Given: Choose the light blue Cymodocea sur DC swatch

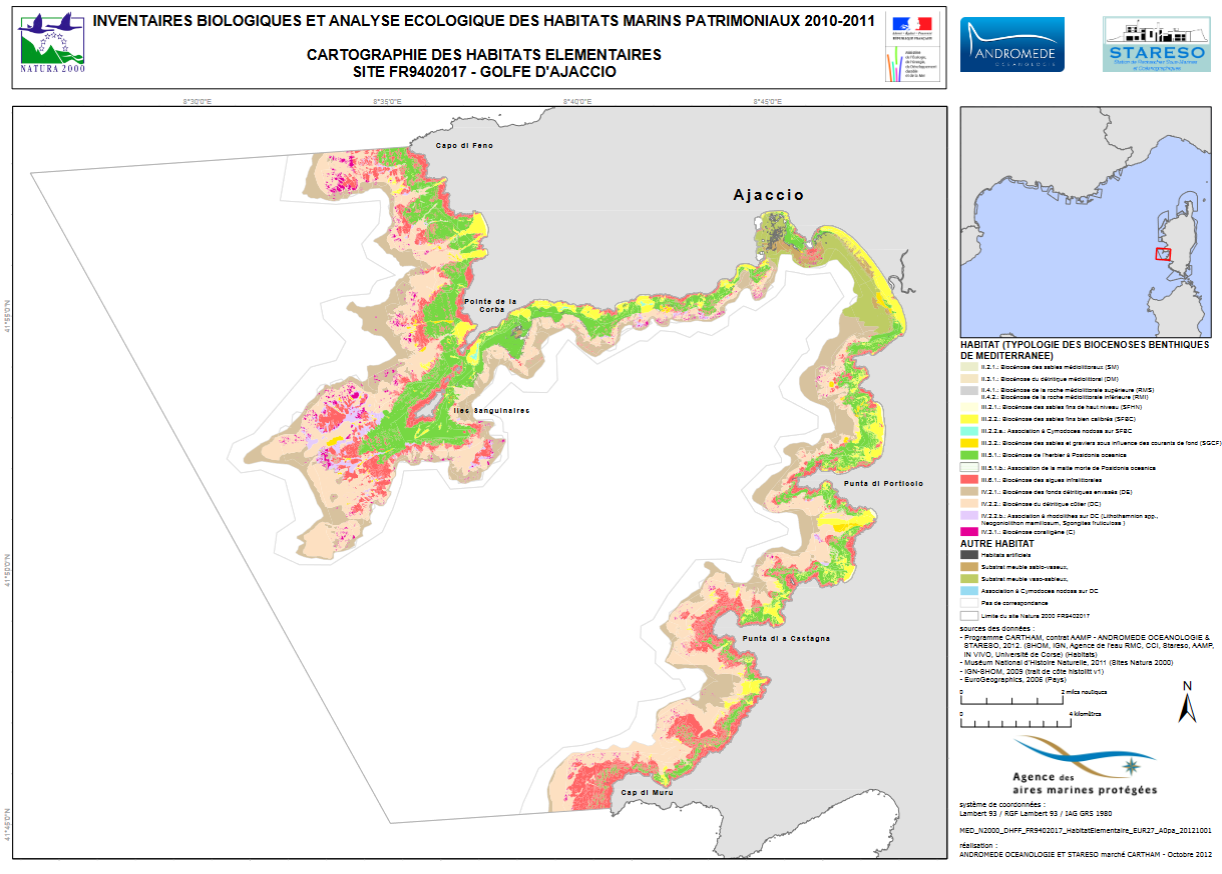Looking at the screenshot, I should pyautogui.click(x=967, y=591).
